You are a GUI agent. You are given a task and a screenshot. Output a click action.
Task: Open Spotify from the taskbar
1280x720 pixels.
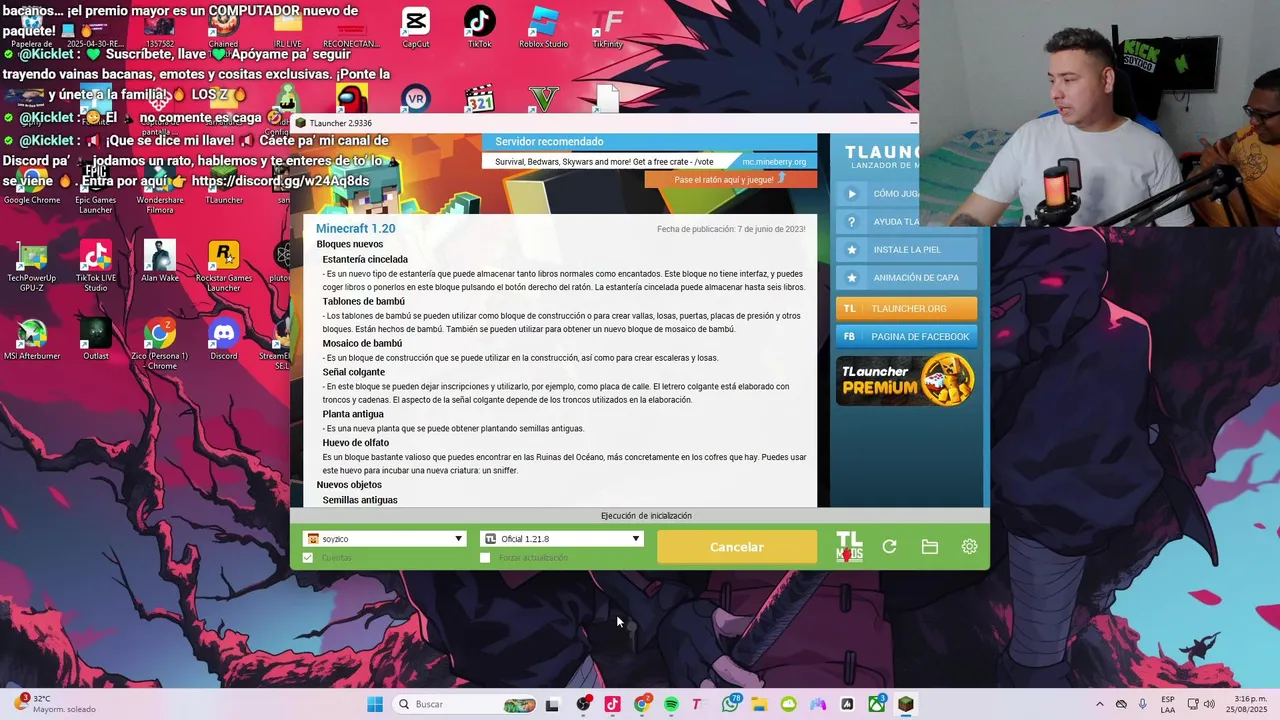671,704
